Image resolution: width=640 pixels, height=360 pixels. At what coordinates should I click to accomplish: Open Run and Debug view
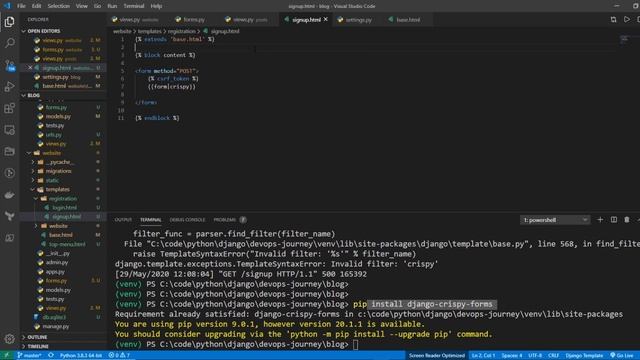(9, 87)
